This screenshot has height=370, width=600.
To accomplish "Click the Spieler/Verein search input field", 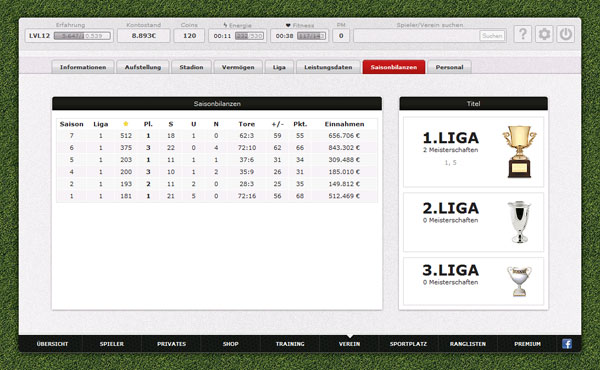I will coord(416,36).
